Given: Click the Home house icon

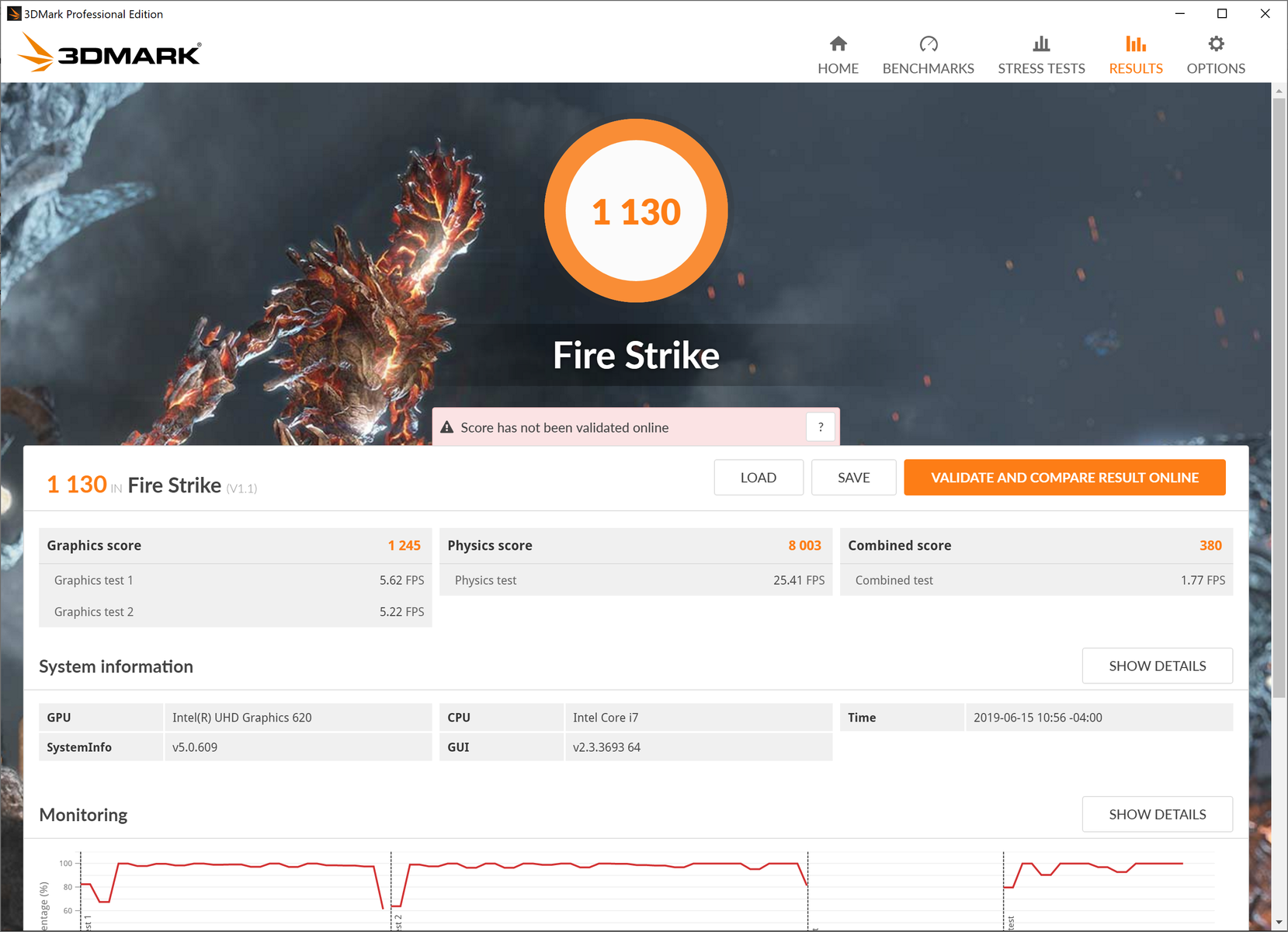Looking at the screenshot, I should point(838,43).
